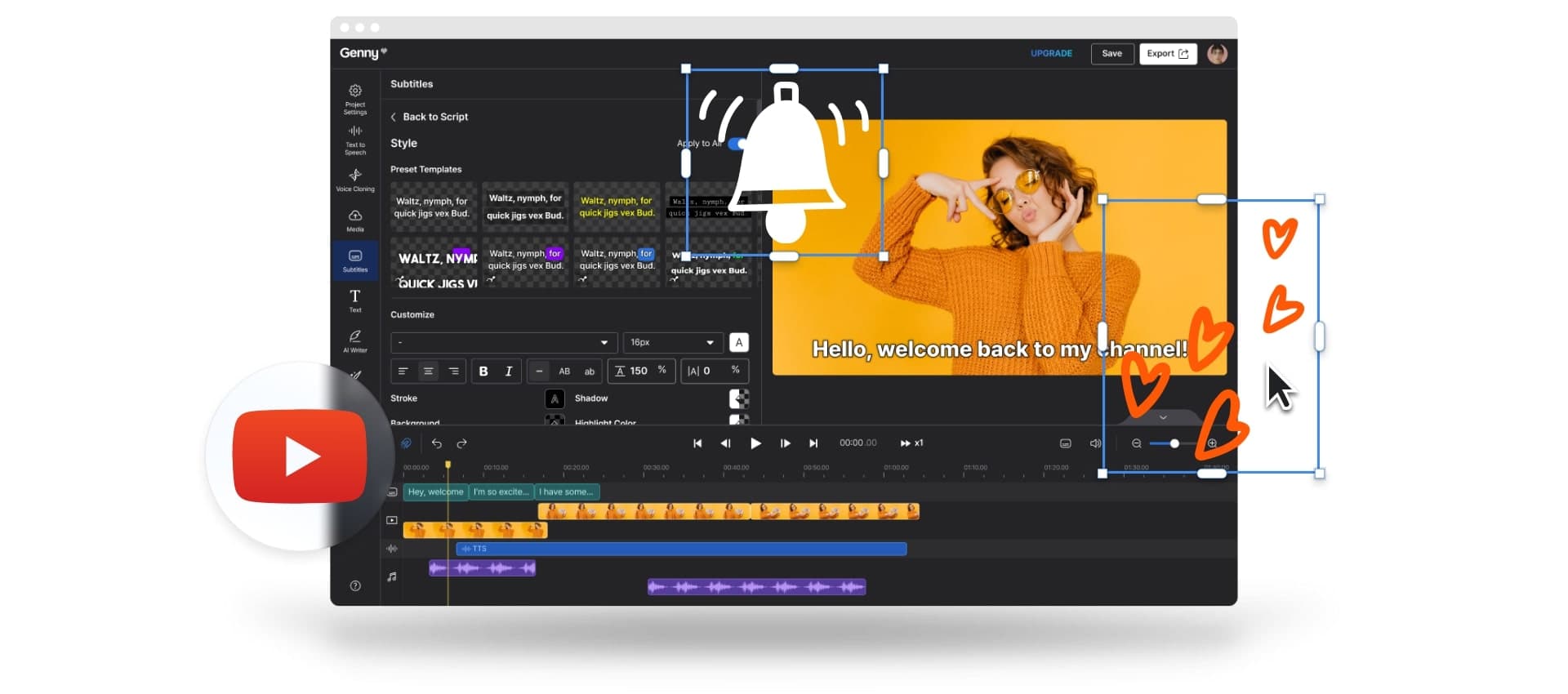Image resolution: width=1568 pixels, height=694 pixels.
Task: Click the Save button
Action: pos(1111,54)
